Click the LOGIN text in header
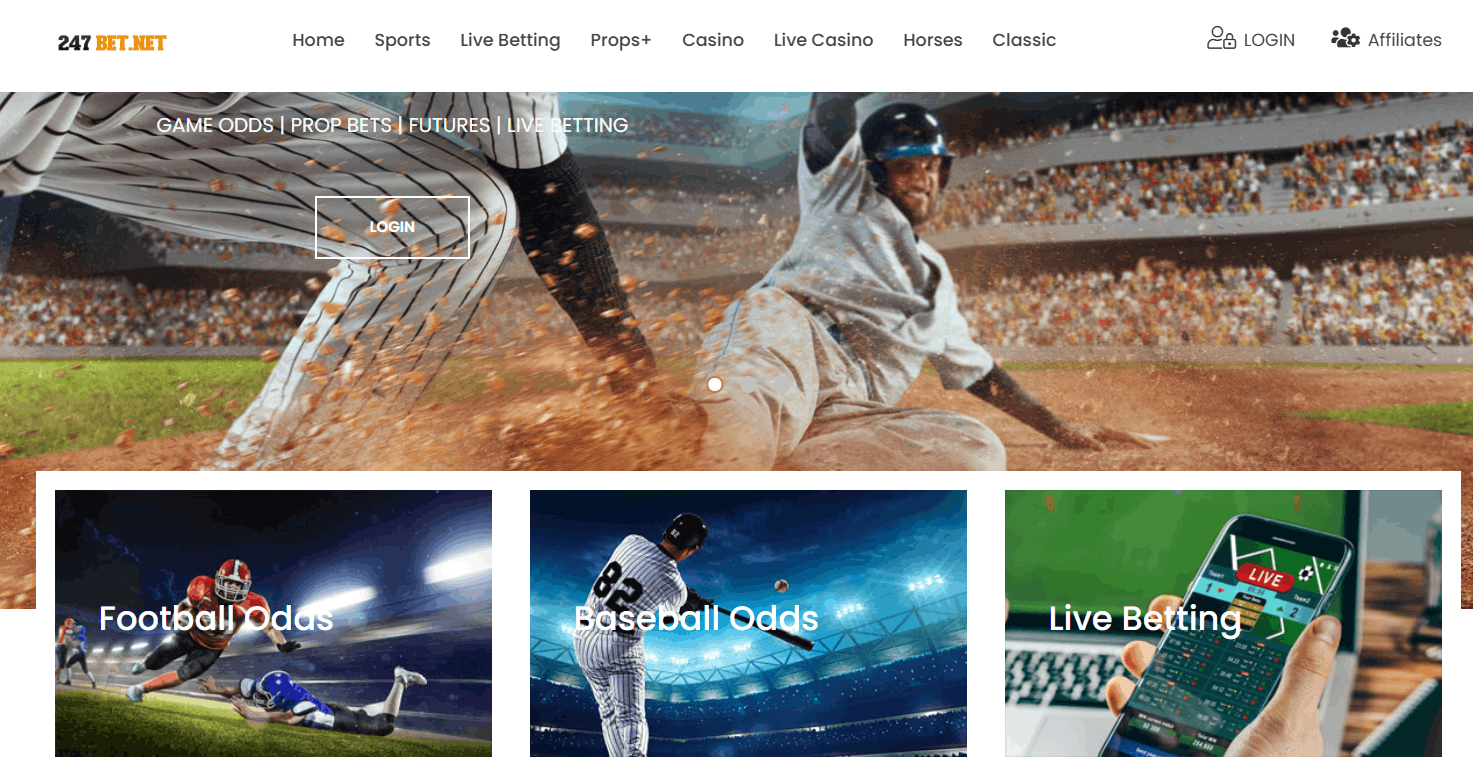 click(1269, 40)
